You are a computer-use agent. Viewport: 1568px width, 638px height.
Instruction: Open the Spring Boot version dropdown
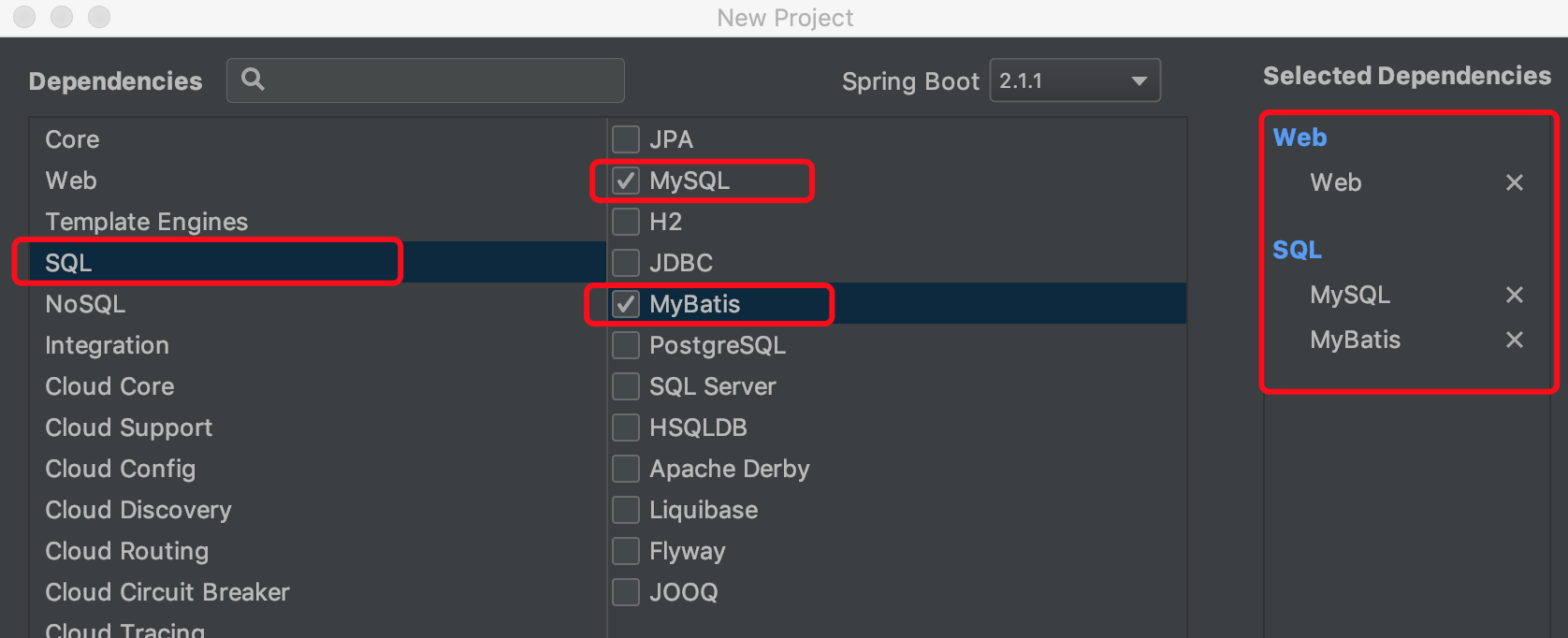pos(1075,80)
